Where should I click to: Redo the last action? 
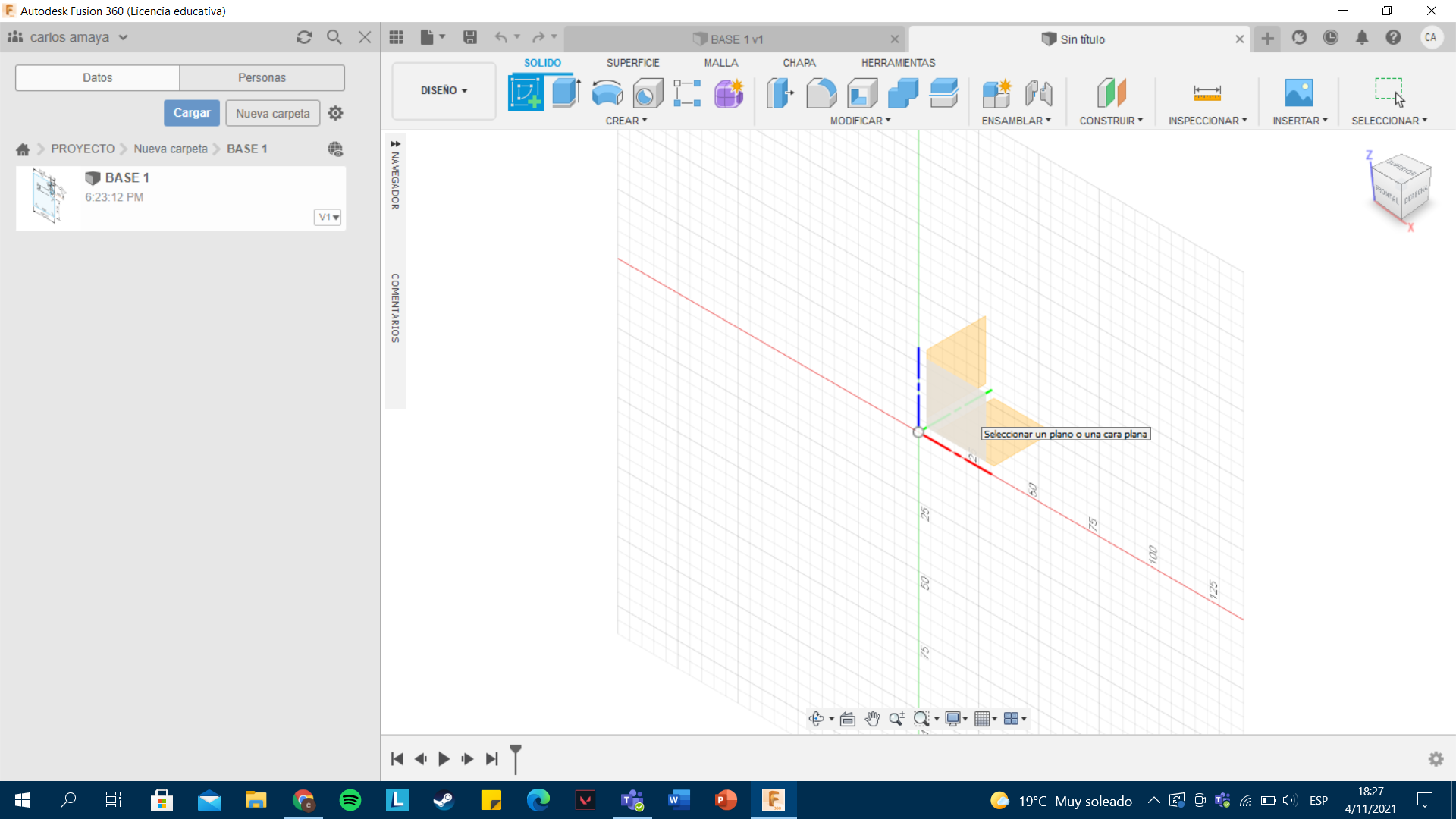click(538, 37)
